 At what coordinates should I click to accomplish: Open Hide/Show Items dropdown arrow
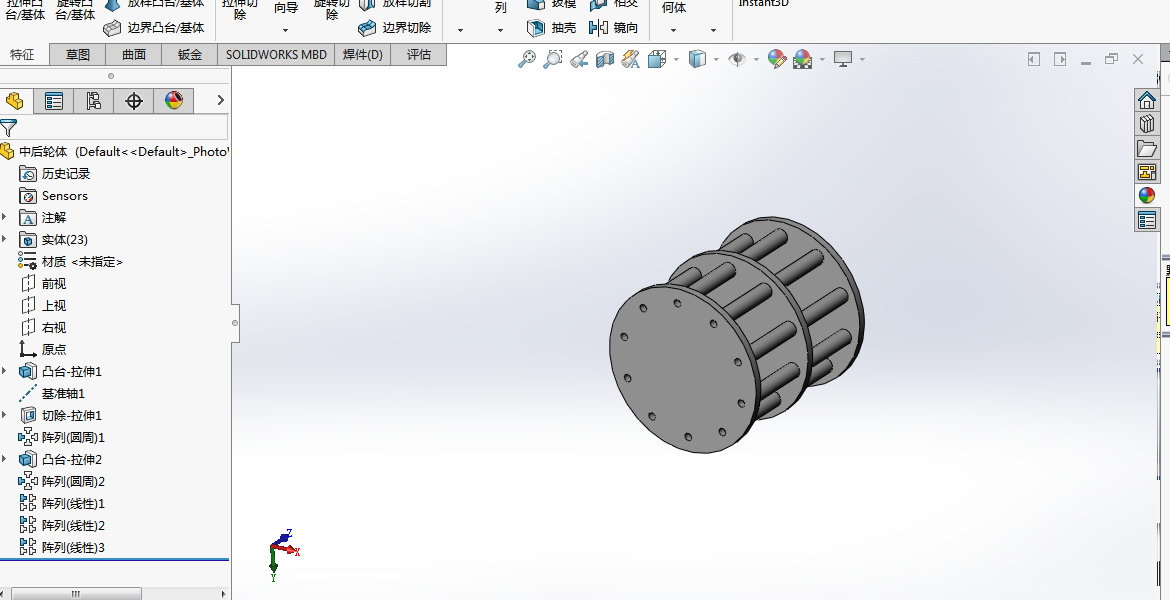coord(757,59)
